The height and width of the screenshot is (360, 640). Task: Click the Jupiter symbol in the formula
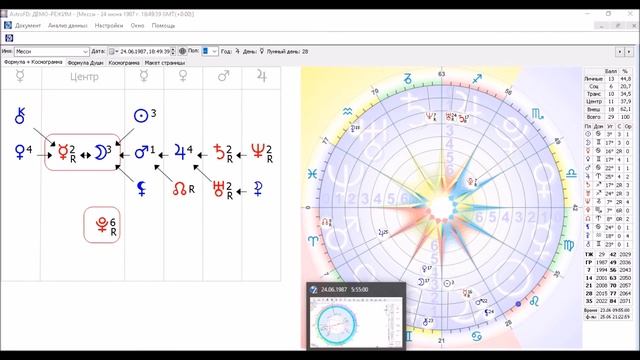click(180, 152)
